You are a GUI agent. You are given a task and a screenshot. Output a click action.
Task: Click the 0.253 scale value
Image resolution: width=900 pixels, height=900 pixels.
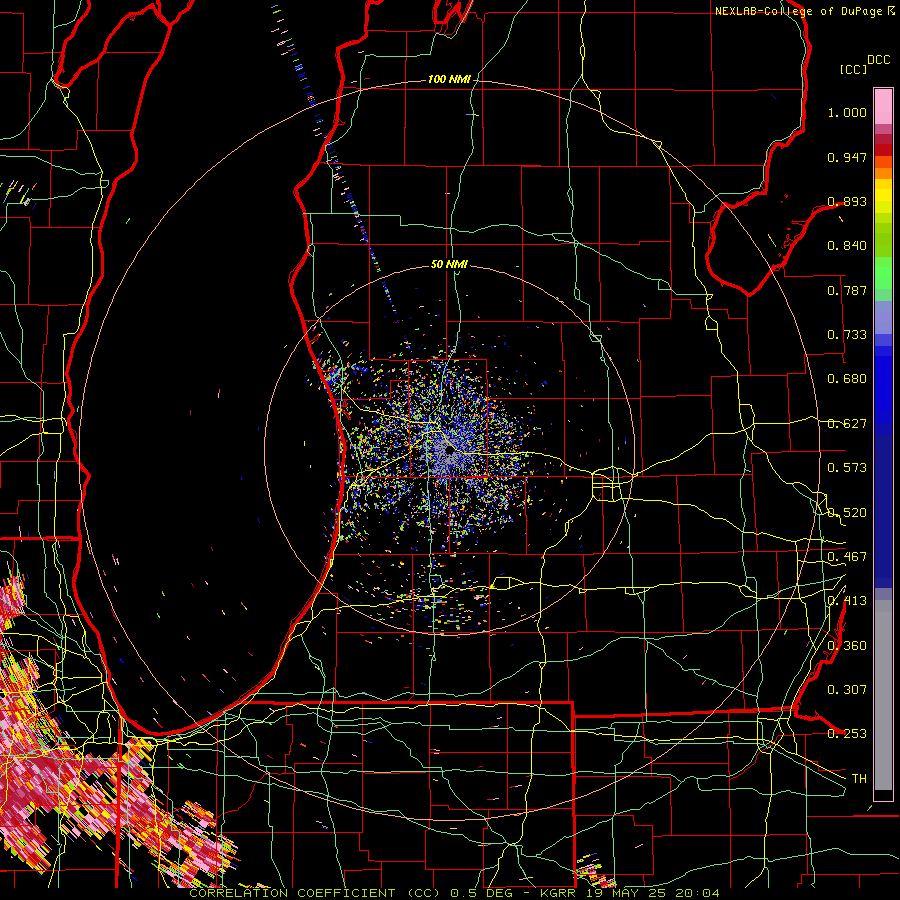[847, 734]
